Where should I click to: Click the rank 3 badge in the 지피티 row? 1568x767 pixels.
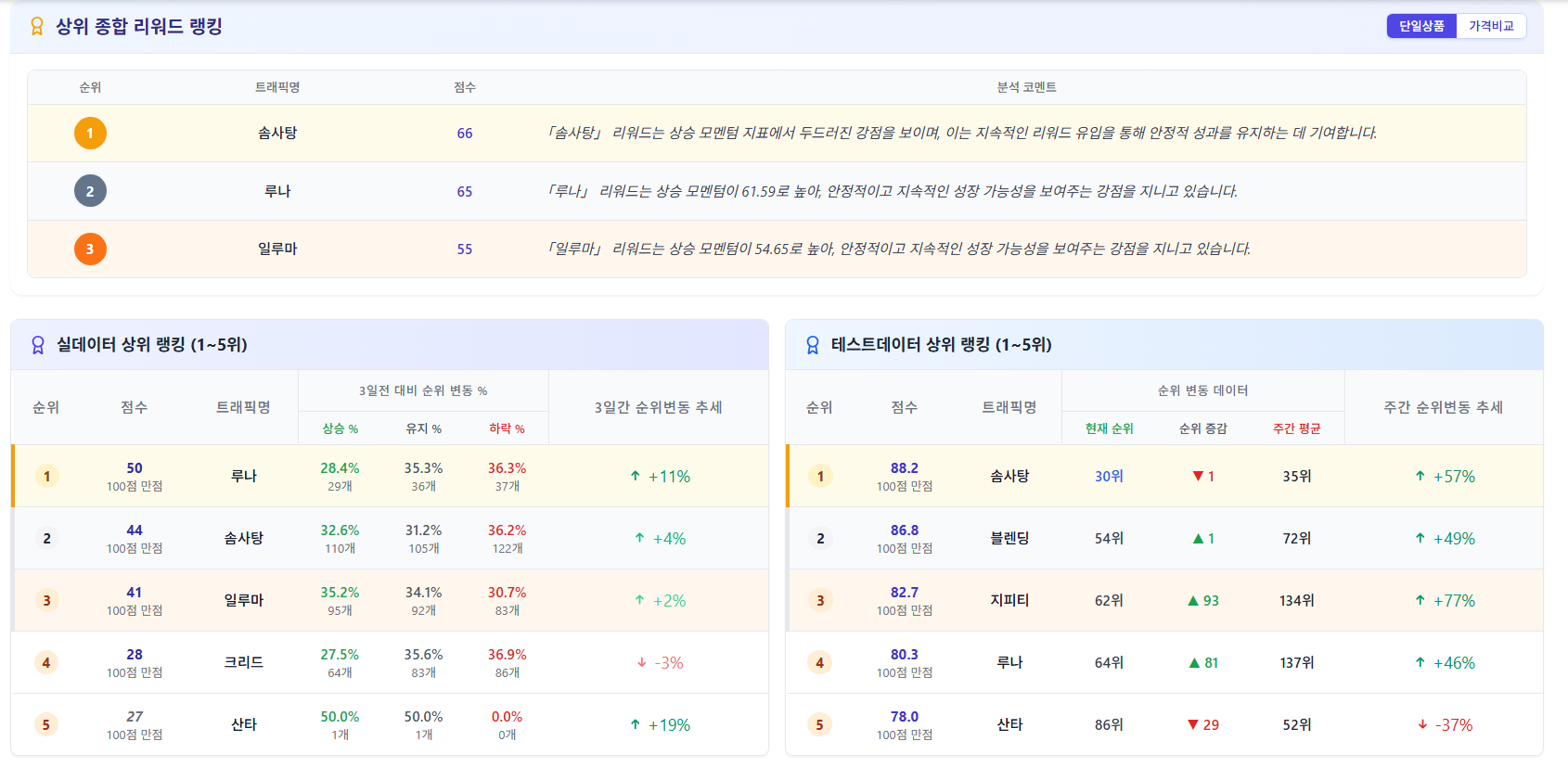820,600
